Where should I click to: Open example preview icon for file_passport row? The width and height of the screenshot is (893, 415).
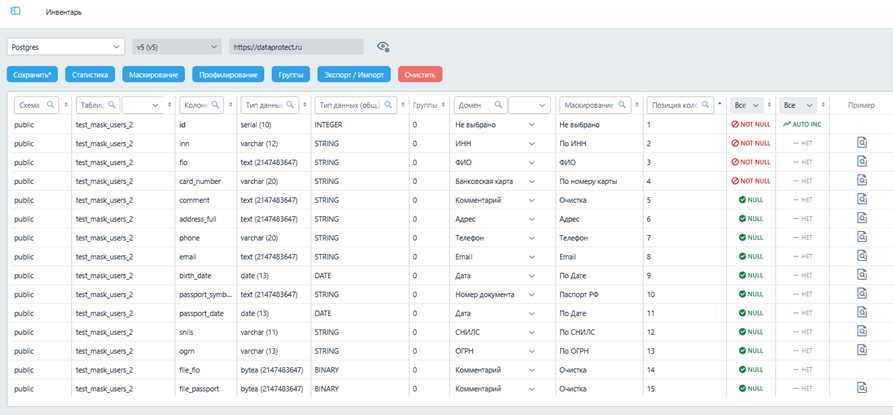pyautogui.click(x=860, y=388)
